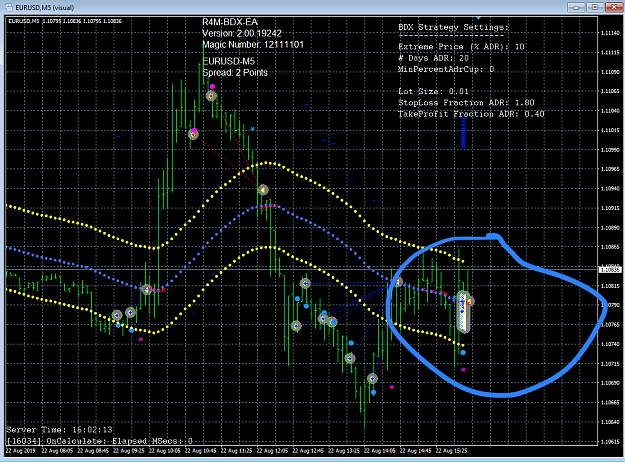This screenshot has width=625, height=462.
Task: Click the white highlighted candle box near 15:25
Action: click(x=463, y=312)
